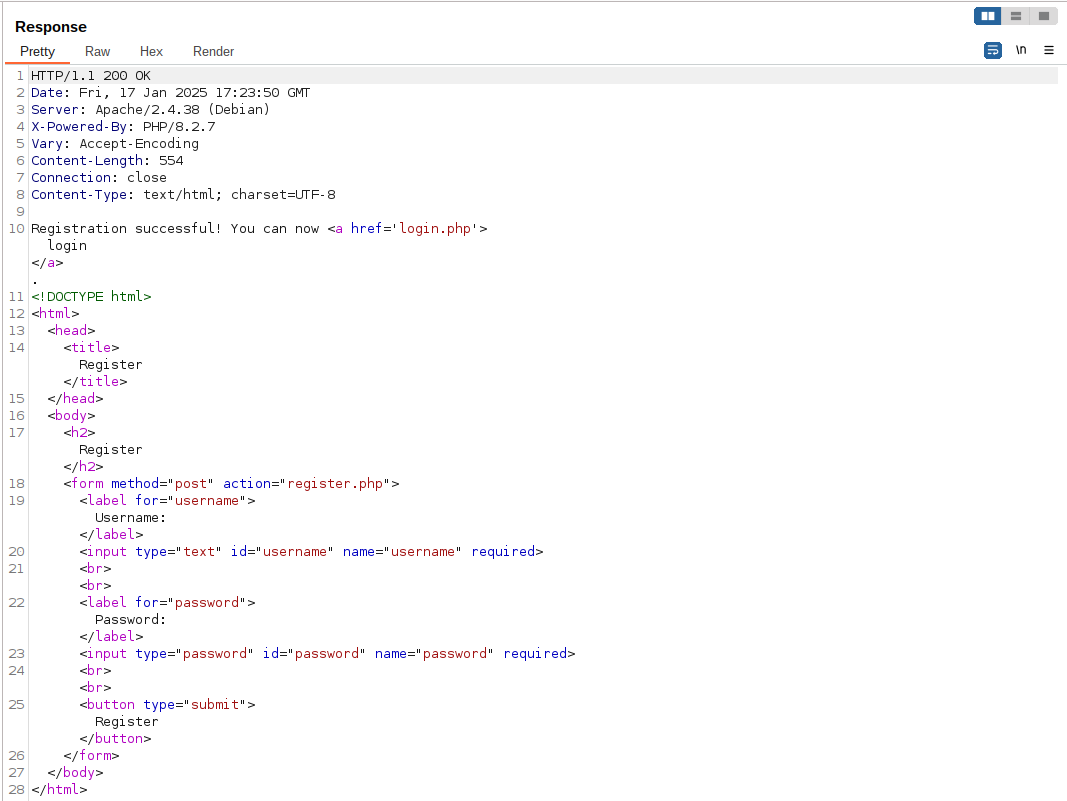Show non-printable characters with \n button
This screenshot has height=801, width=1067.
coord(1021,50)
